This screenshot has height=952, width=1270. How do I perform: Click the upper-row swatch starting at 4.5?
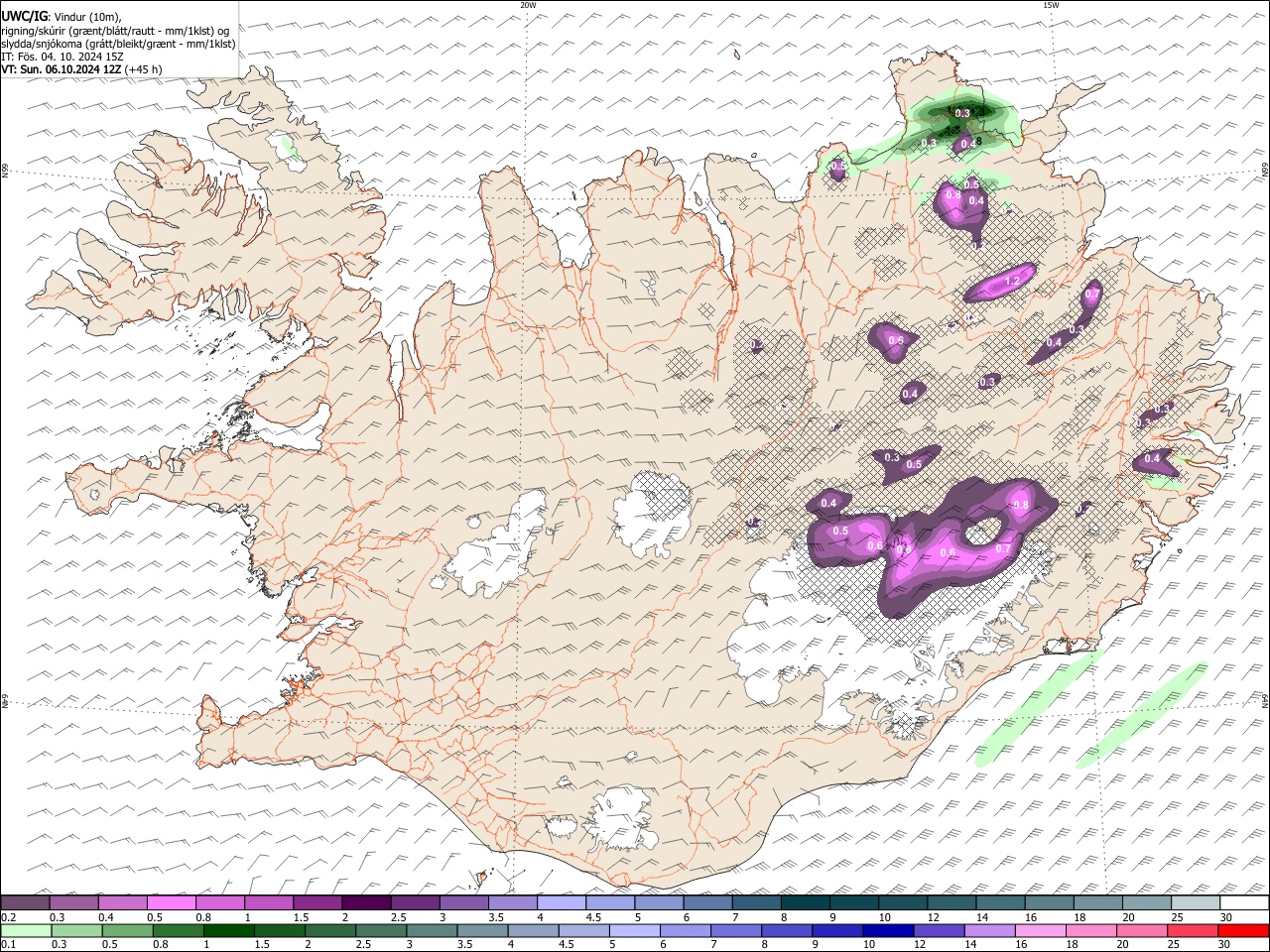pyautogui.click(x=610, y=902)
